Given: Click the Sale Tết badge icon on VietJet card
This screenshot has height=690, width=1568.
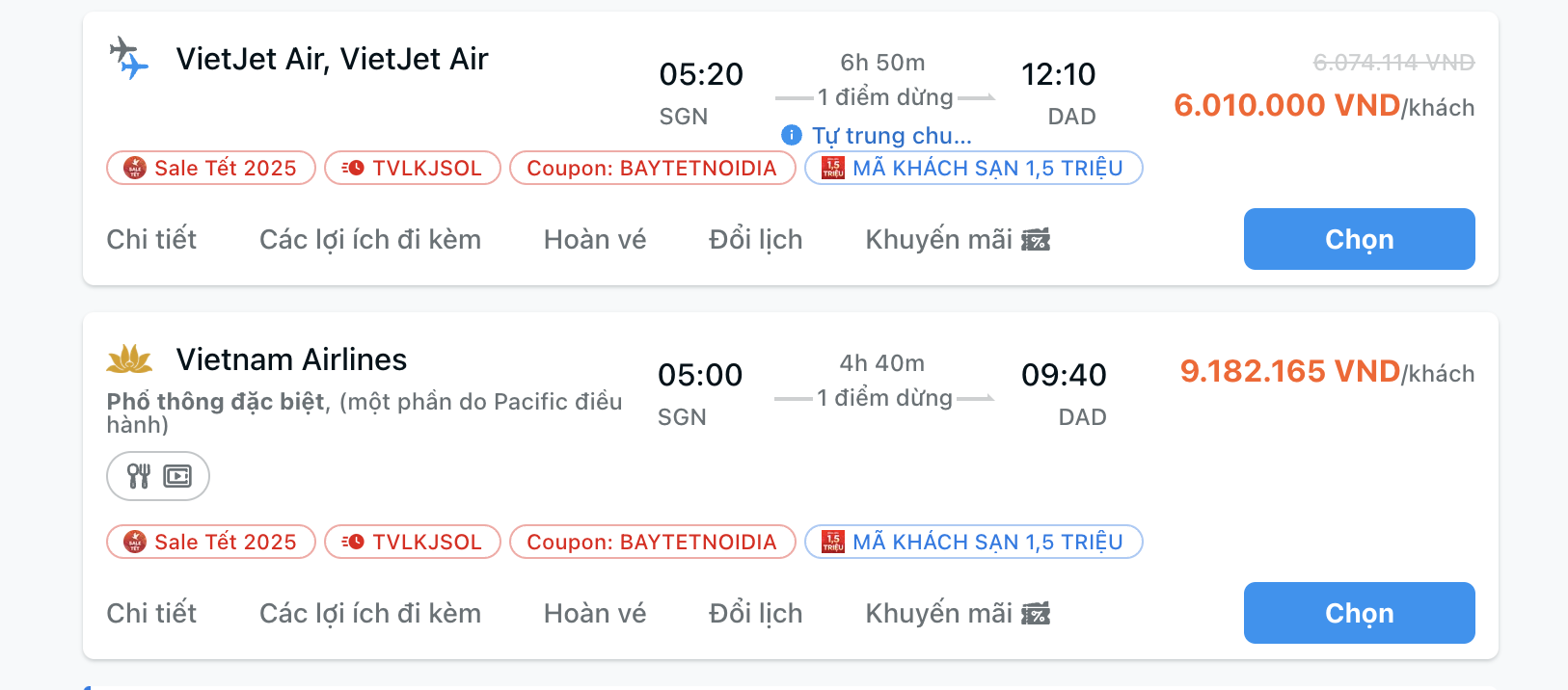Looking at the screenshot, I should pos(138,167).
